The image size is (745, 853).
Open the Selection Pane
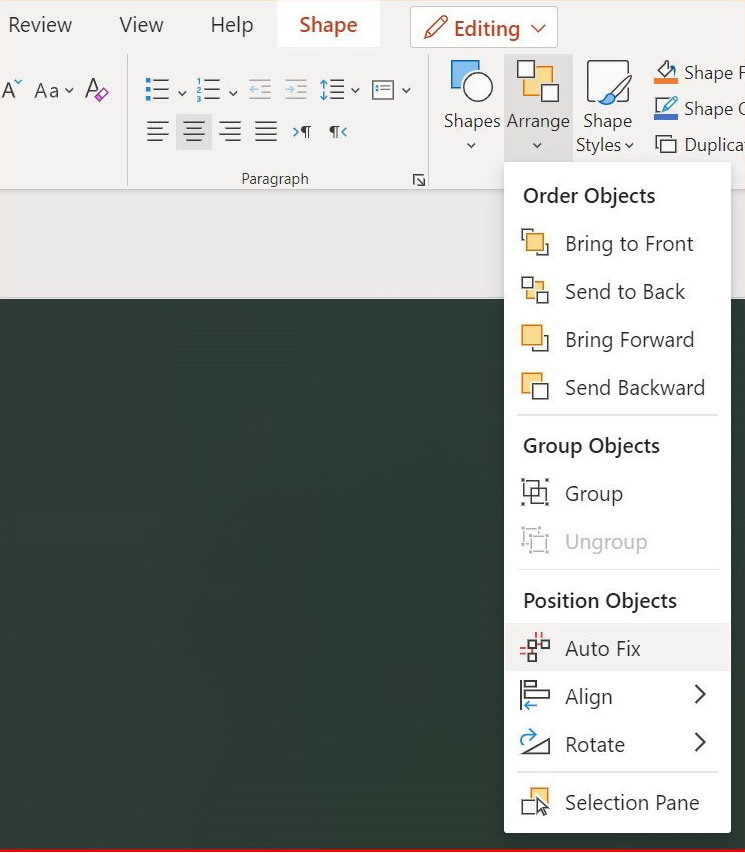click(617, 802)
